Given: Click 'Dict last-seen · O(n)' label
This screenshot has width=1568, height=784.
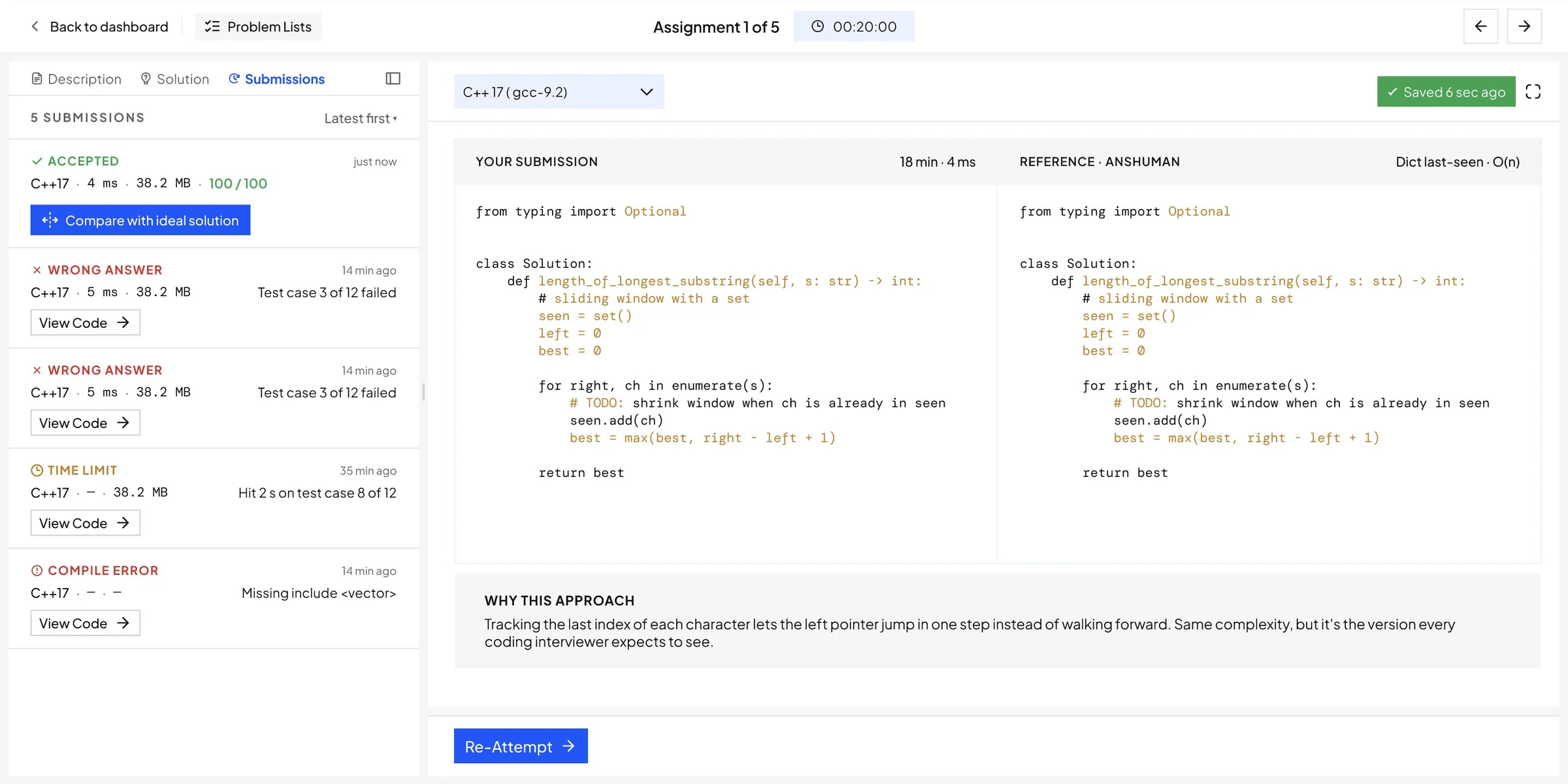Looking at the screenshot, I should (x=1458, y=161).
